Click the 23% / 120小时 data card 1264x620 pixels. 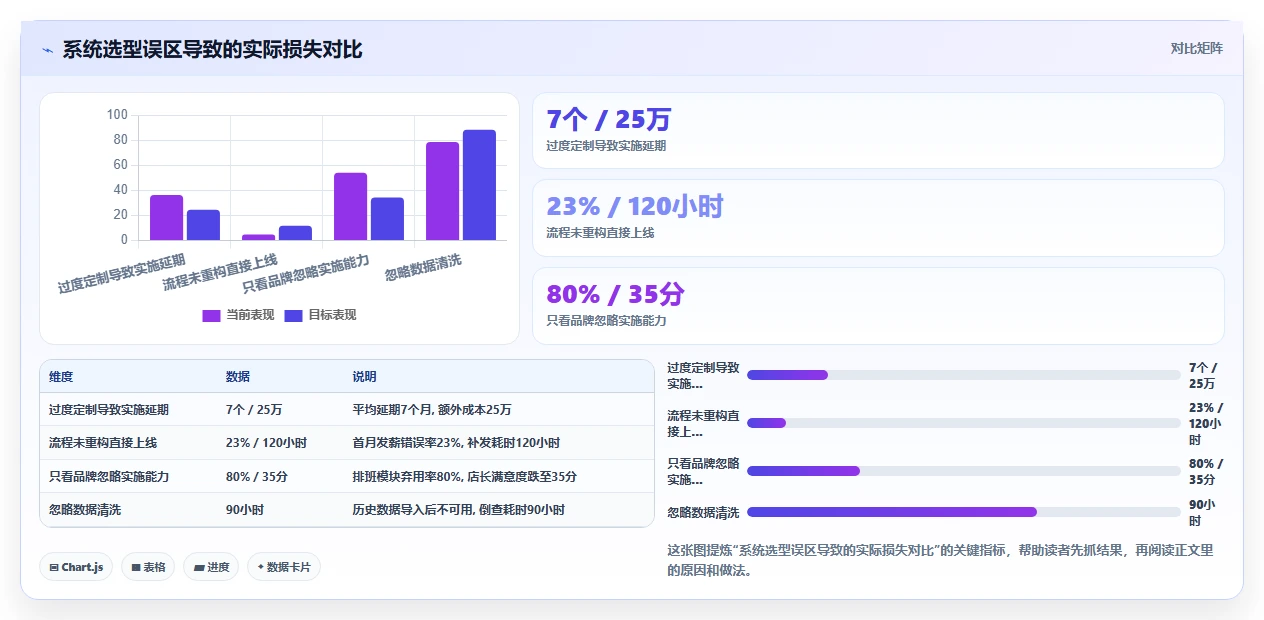[878, 218]
